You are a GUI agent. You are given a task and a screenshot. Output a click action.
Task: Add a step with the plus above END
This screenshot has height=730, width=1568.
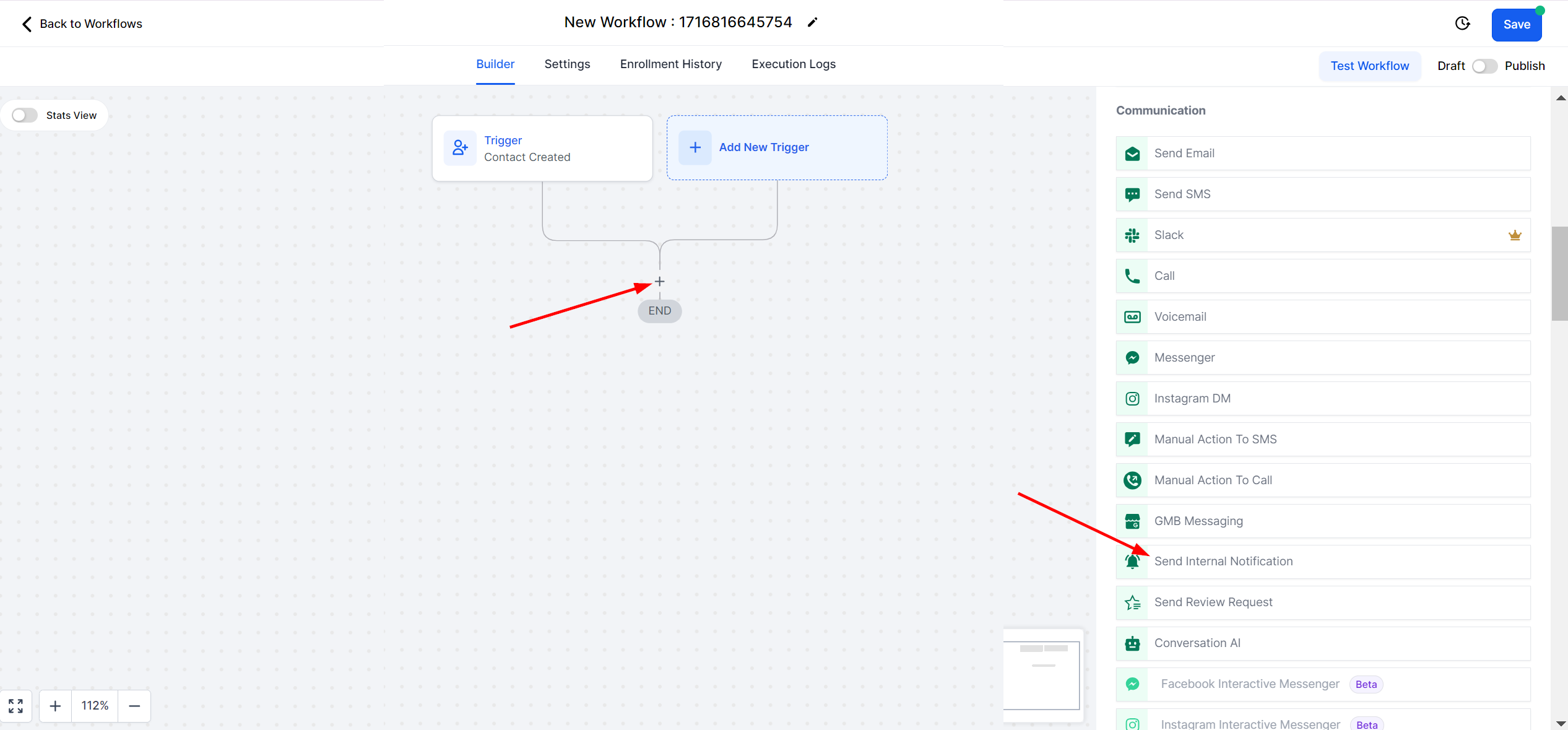click(x=660, y=282)
